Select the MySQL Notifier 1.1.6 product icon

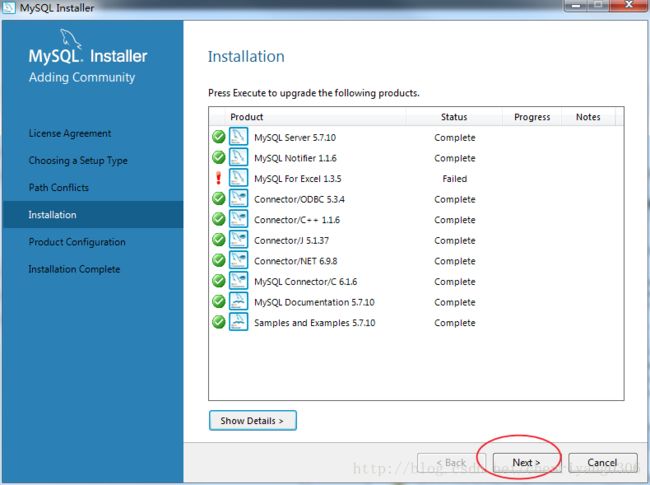(x=238, y=157)
